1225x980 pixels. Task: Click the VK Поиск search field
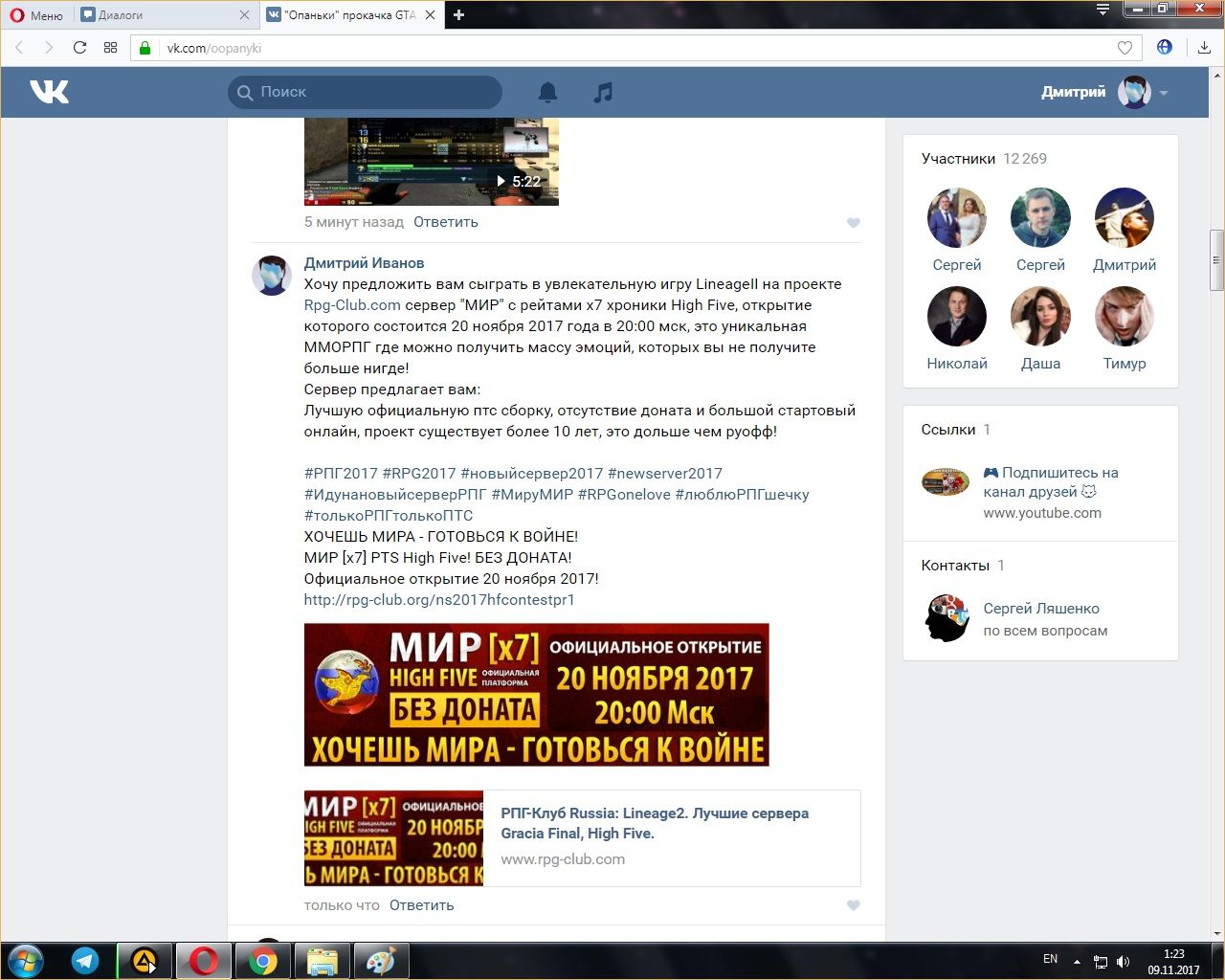365,92
